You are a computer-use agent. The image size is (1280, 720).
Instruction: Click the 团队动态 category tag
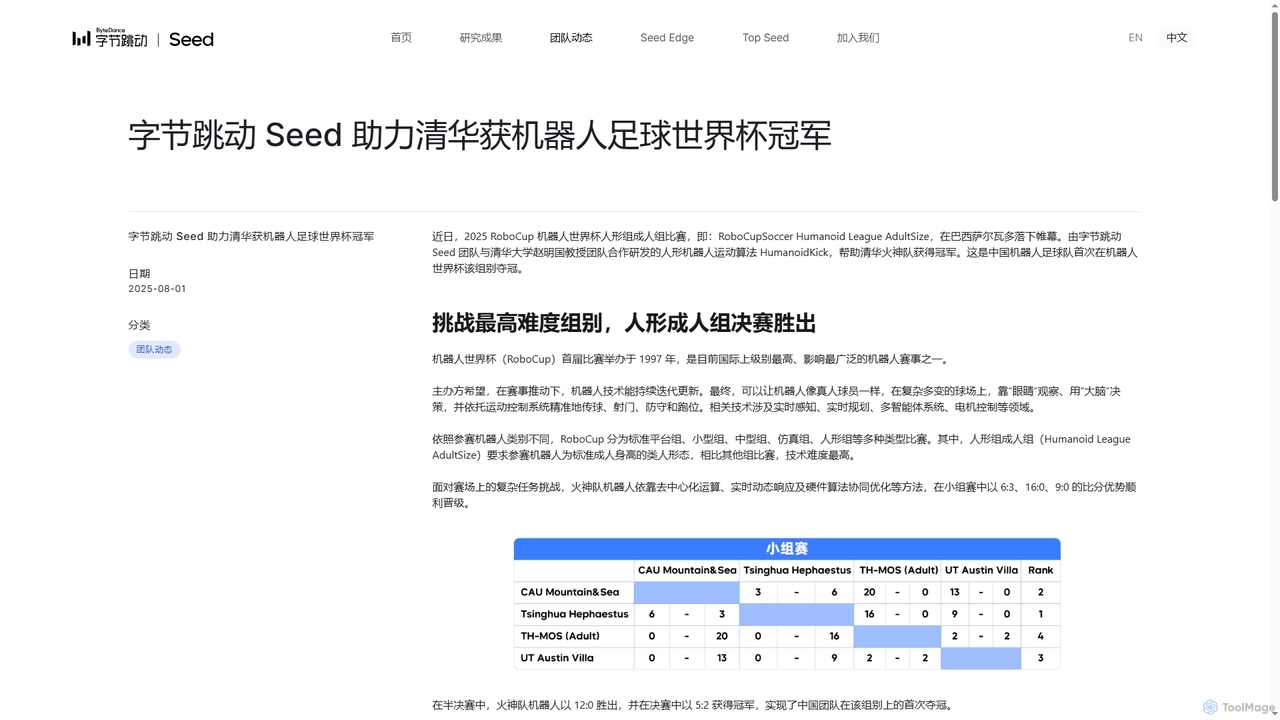pyautogui.click(x=154, y=350)
